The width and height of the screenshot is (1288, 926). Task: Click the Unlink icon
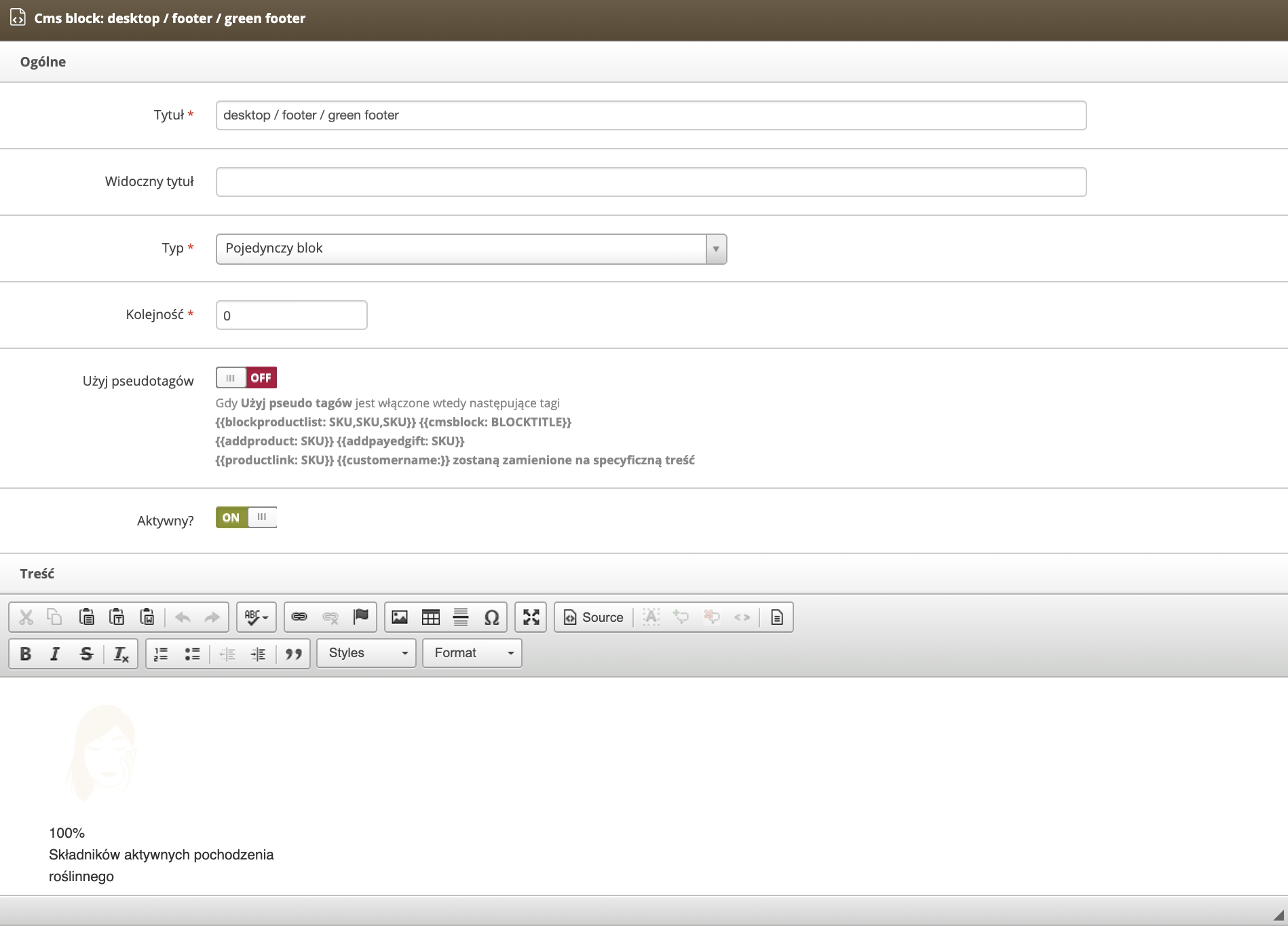point(330,617)
